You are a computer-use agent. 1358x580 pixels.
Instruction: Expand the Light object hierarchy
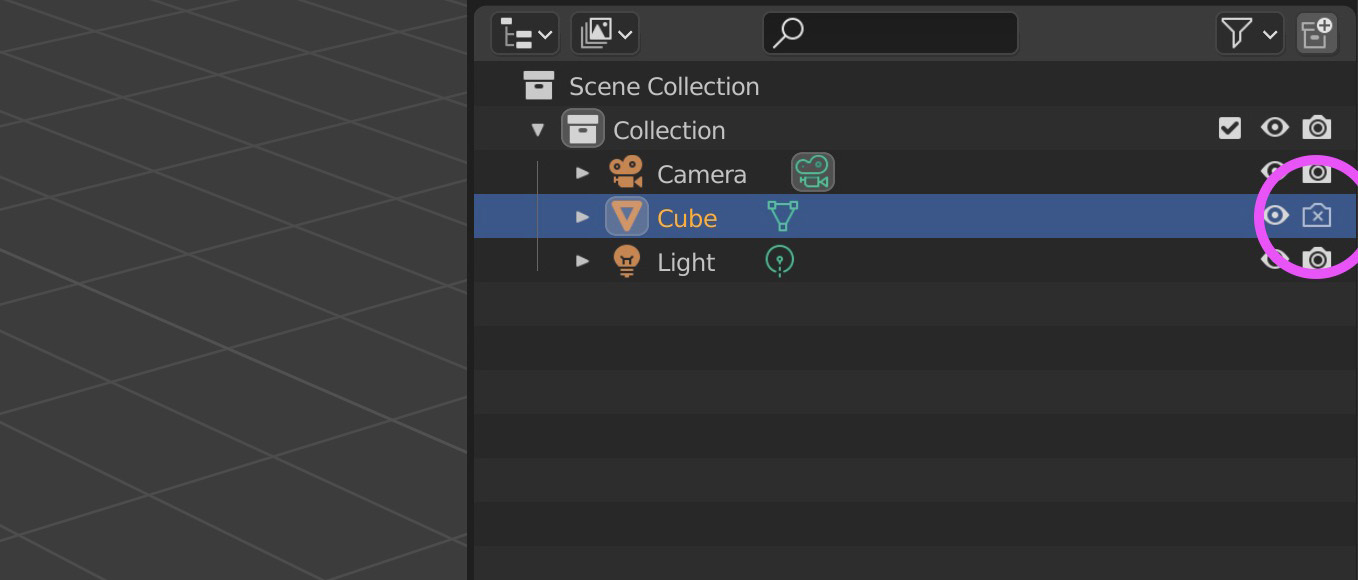coord(583,261)
